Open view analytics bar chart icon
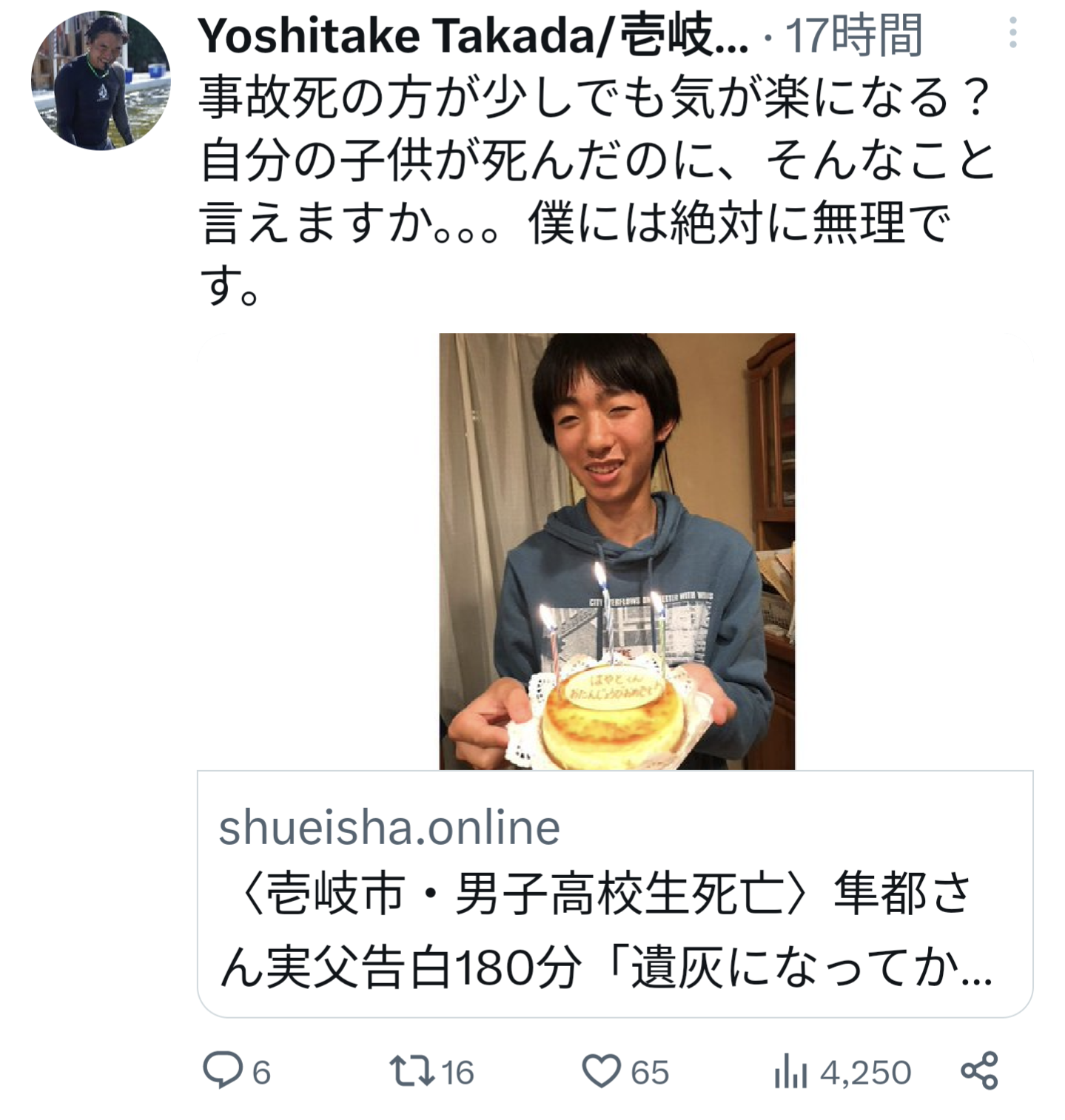1065x1120 pixels. pos(790,1071)
